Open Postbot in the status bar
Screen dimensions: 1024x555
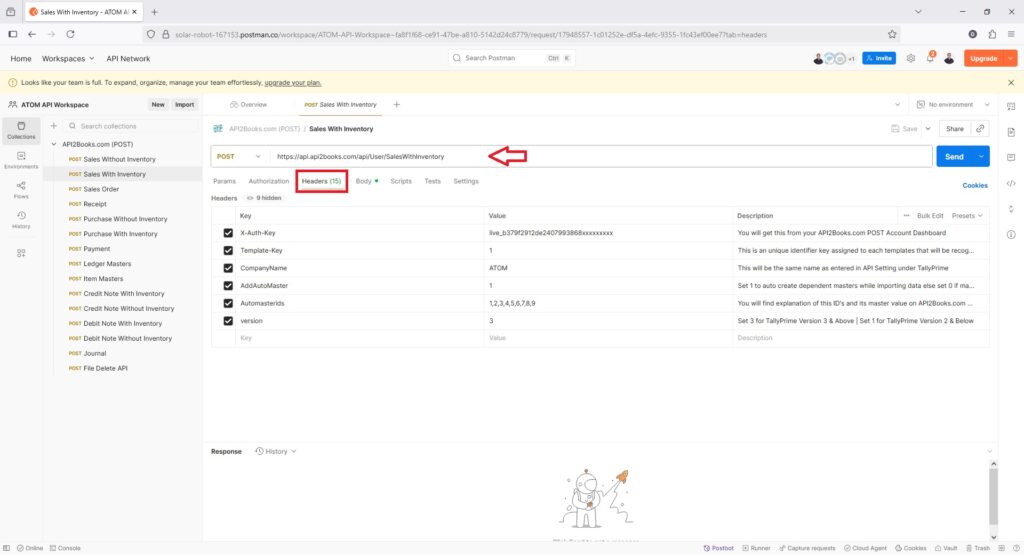718,548
